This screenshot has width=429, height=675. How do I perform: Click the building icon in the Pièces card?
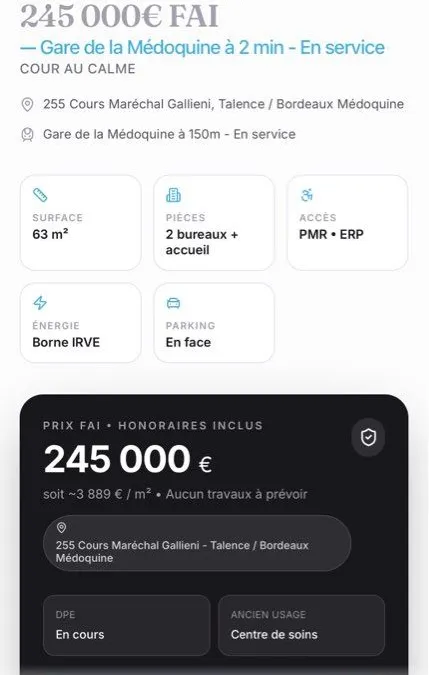click(173, 195)
